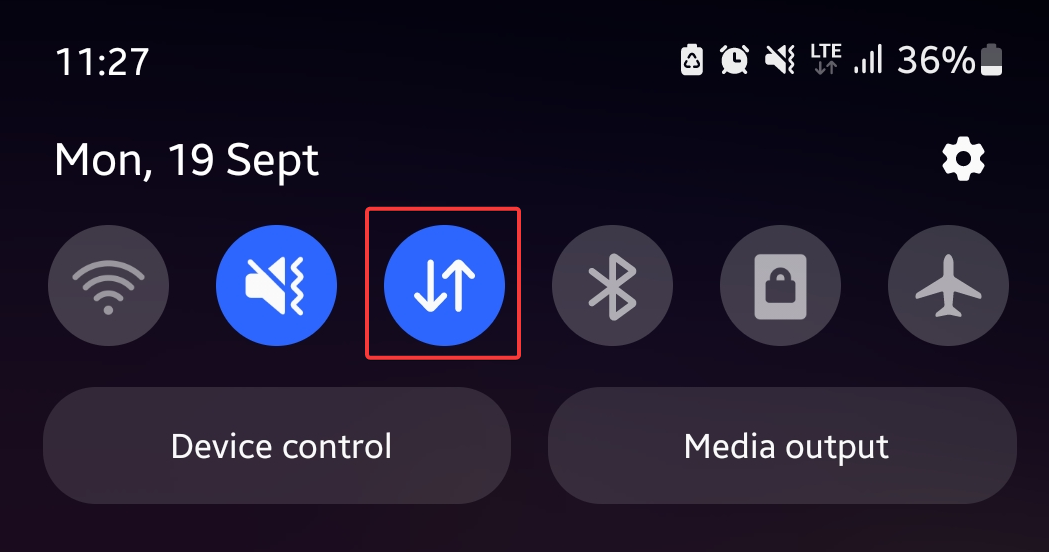Tap the 11:27 clock time
Image resolution: width=1049 pixels, height=552 pixels.
point(102,62)
